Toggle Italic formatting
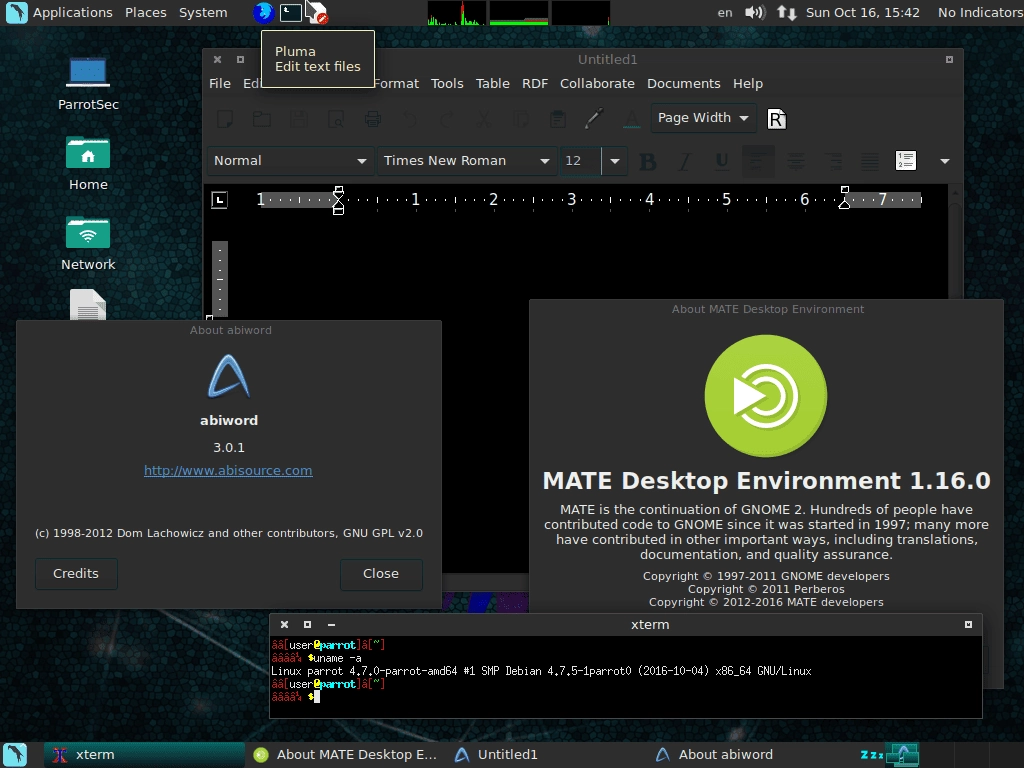1024x768 pixels. coord(684,161)
